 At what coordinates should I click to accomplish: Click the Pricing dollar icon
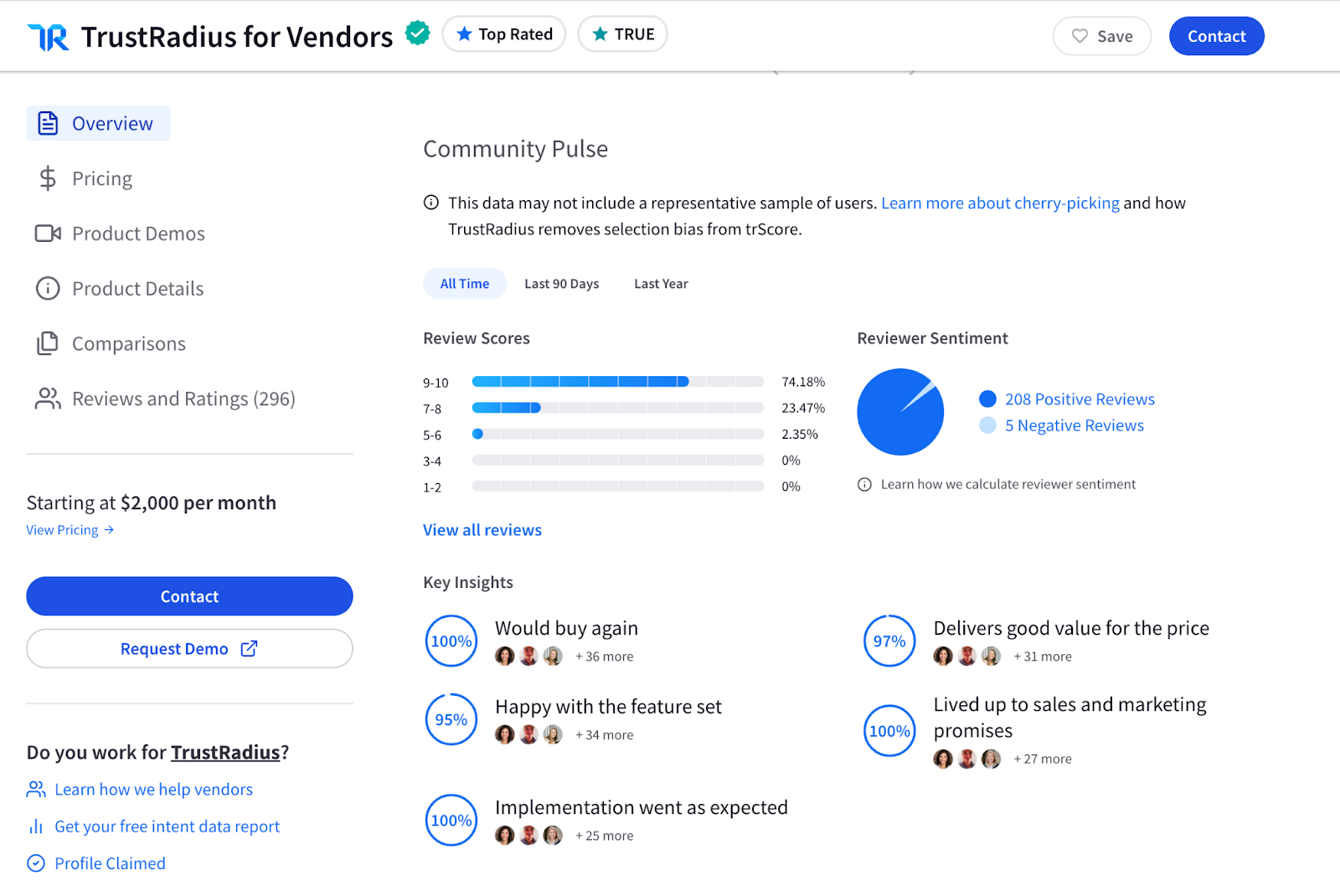[x=48, y=178]
